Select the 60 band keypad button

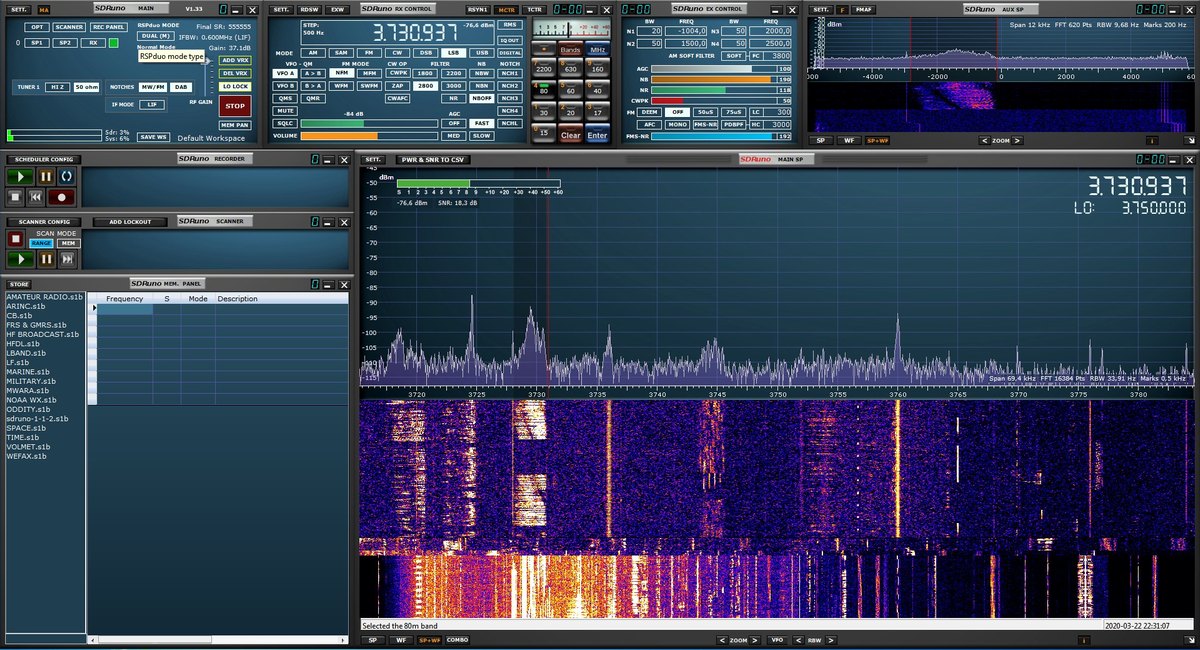click(570, 91)
